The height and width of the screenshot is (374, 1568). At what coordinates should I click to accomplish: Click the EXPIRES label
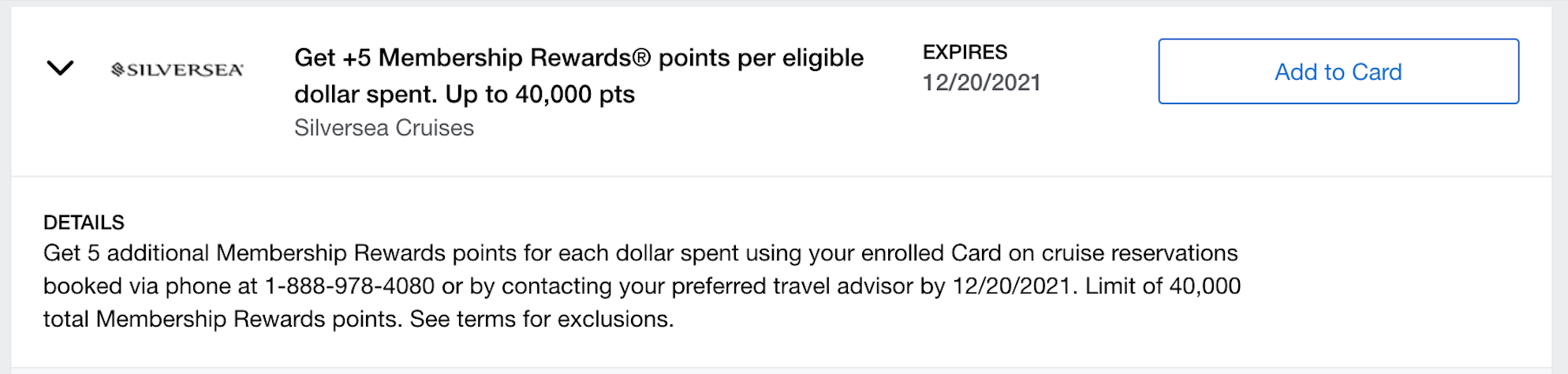965,52
